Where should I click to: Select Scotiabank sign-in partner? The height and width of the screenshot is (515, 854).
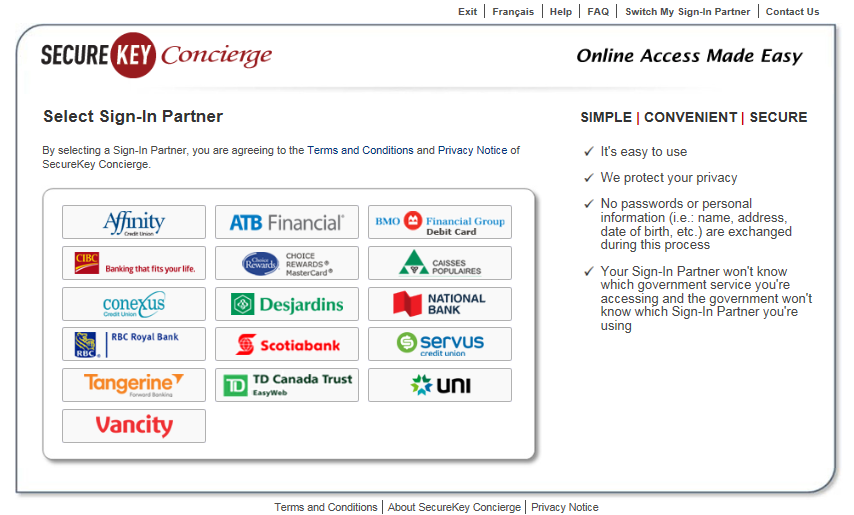click(x=287, y=344)
